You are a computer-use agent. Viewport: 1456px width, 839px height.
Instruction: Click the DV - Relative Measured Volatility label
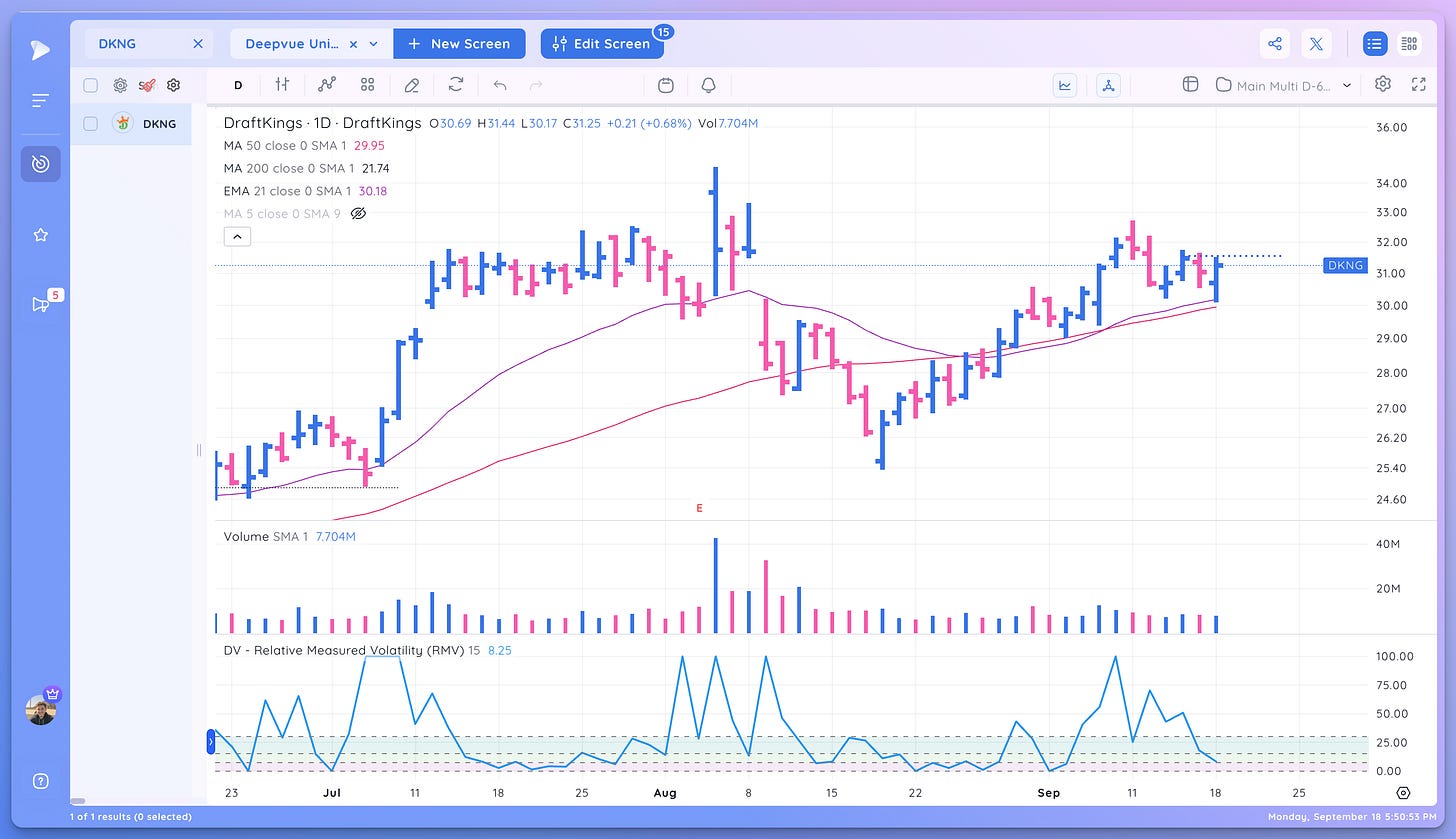[x=345, y=650]
